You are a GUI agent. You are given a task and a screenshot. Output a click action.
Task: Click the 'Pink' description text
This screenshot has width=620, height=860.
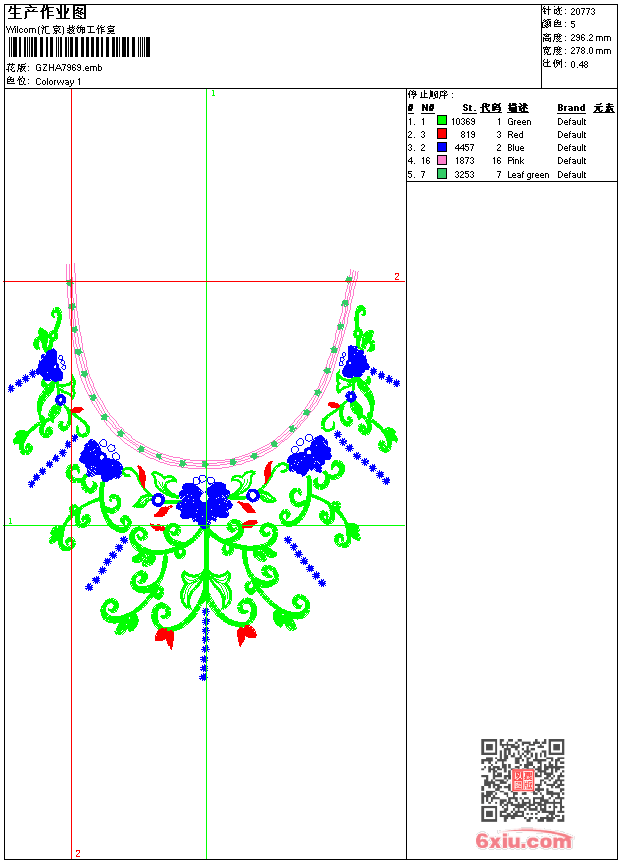[x=516, y=161]
